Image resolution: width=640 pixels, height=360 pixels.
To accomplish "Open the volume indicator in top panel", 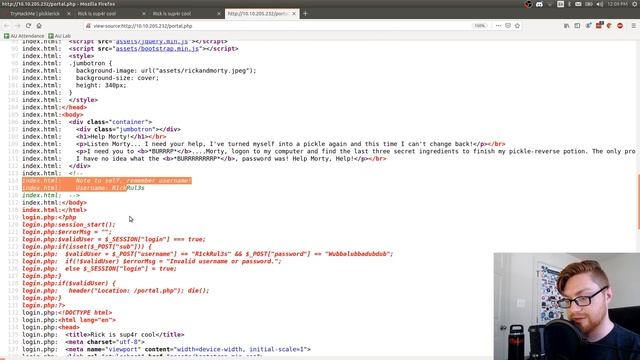I will click(x=600, y=4).
